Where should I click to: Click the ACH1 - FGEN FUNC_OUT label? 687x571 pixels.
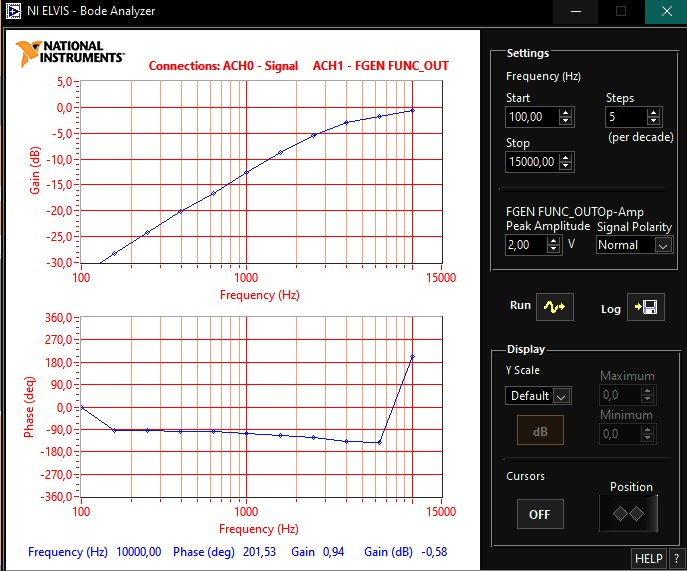pos(381,66)
